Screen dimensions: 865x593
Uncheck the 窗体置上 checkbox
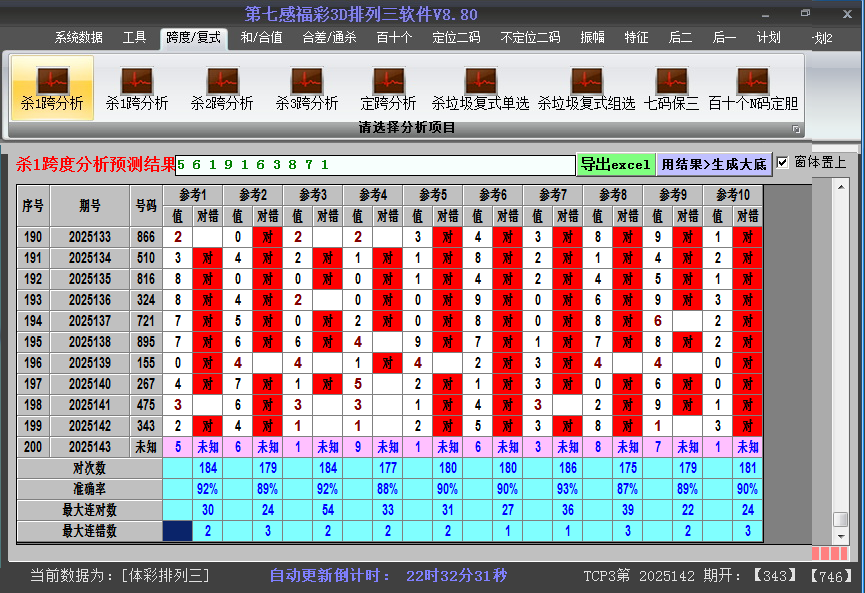click(x=783, y=162)
